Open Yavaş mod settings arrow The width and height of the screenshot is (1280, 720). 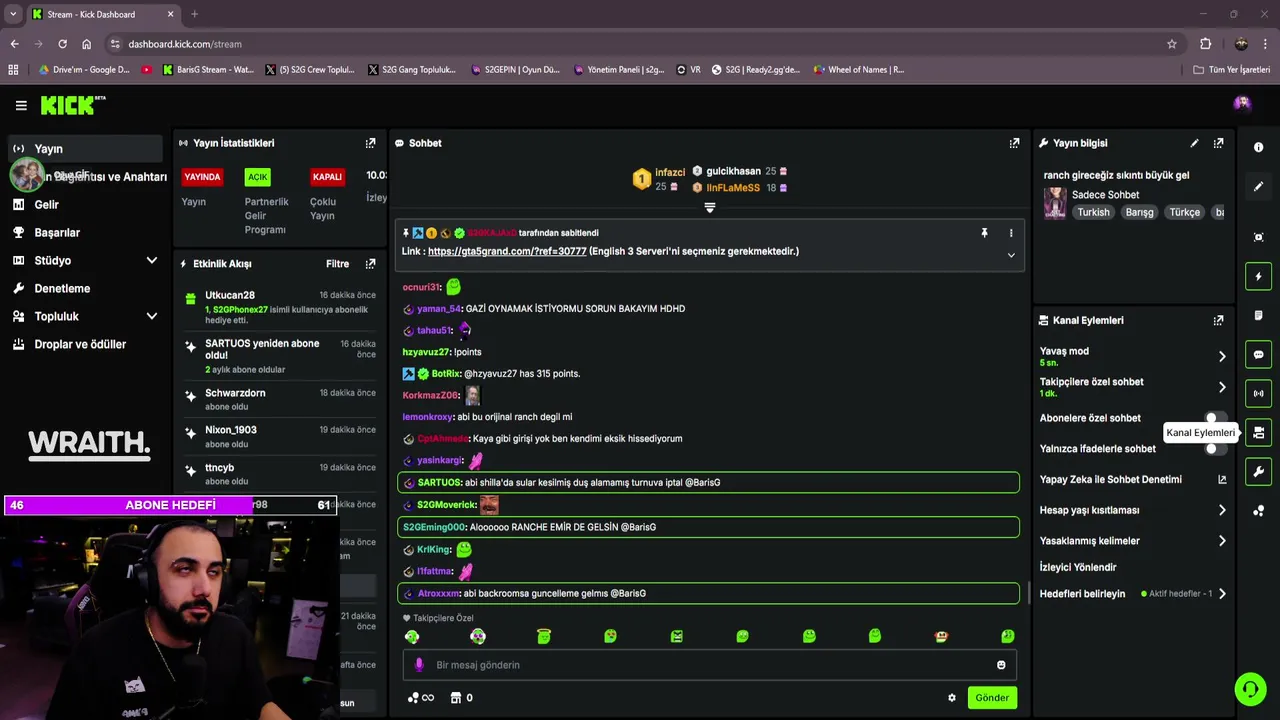pos(1221,356)
